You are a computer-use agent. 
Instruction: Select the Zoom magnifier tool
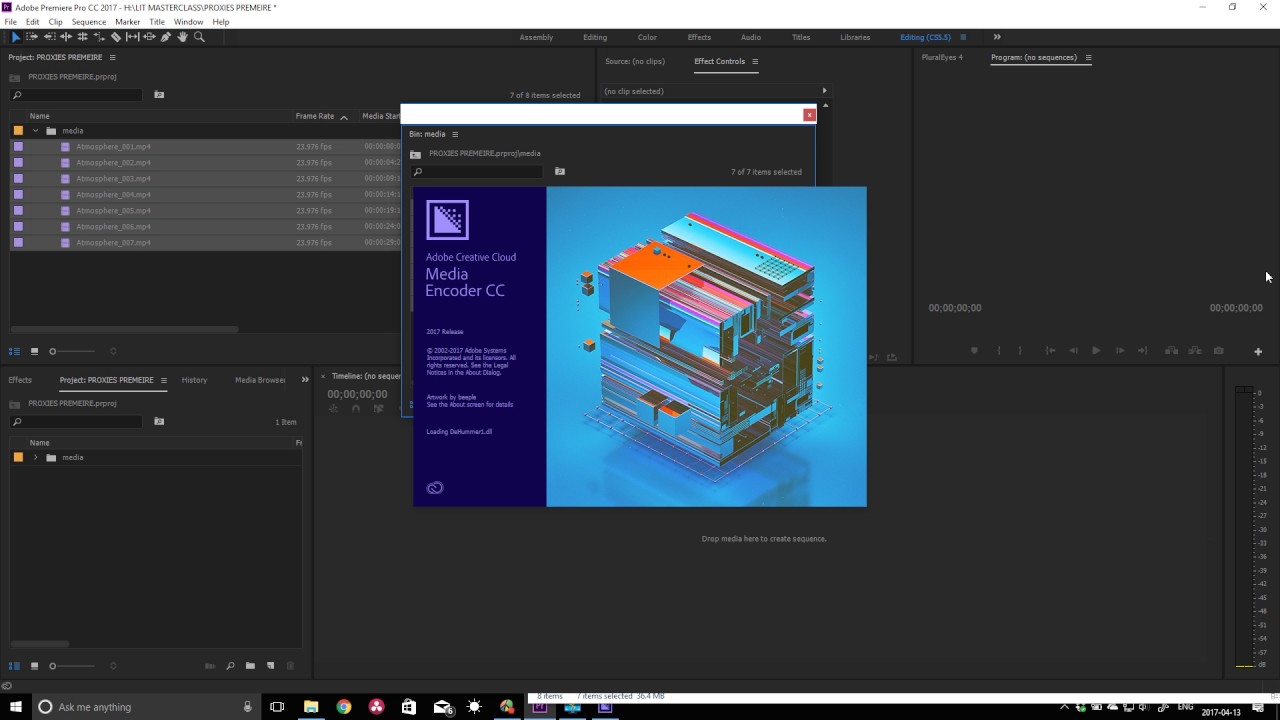click(199, 37)
